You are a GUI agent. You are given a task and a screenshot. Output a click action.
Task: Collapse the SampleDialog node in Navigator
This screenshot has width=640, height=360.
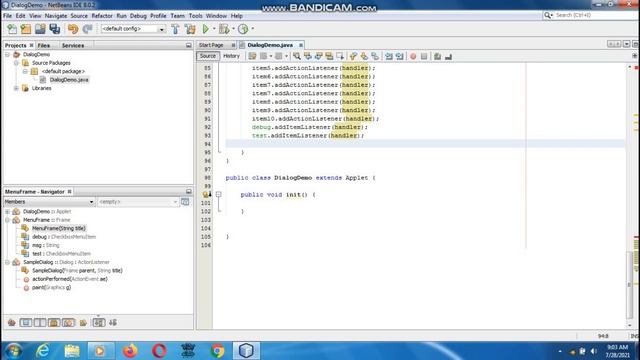pos(7,262)
